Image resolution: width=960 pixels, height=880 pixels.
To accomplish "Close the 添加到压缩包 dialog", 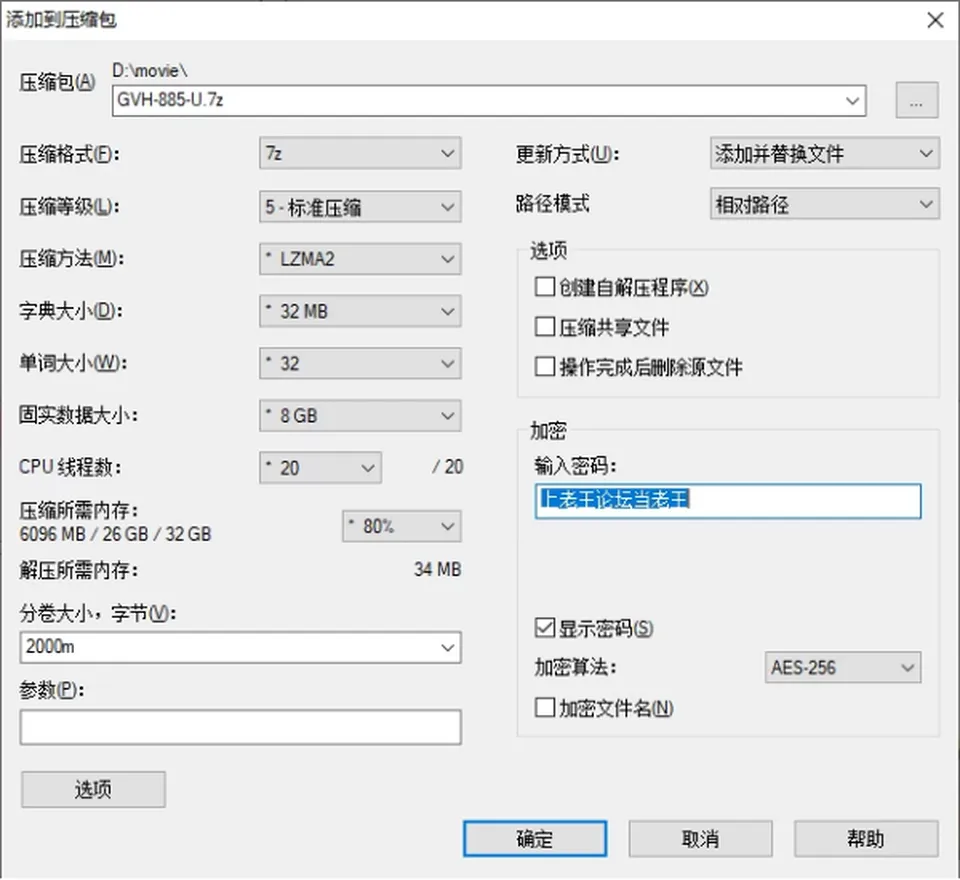I will click(935, 20).
